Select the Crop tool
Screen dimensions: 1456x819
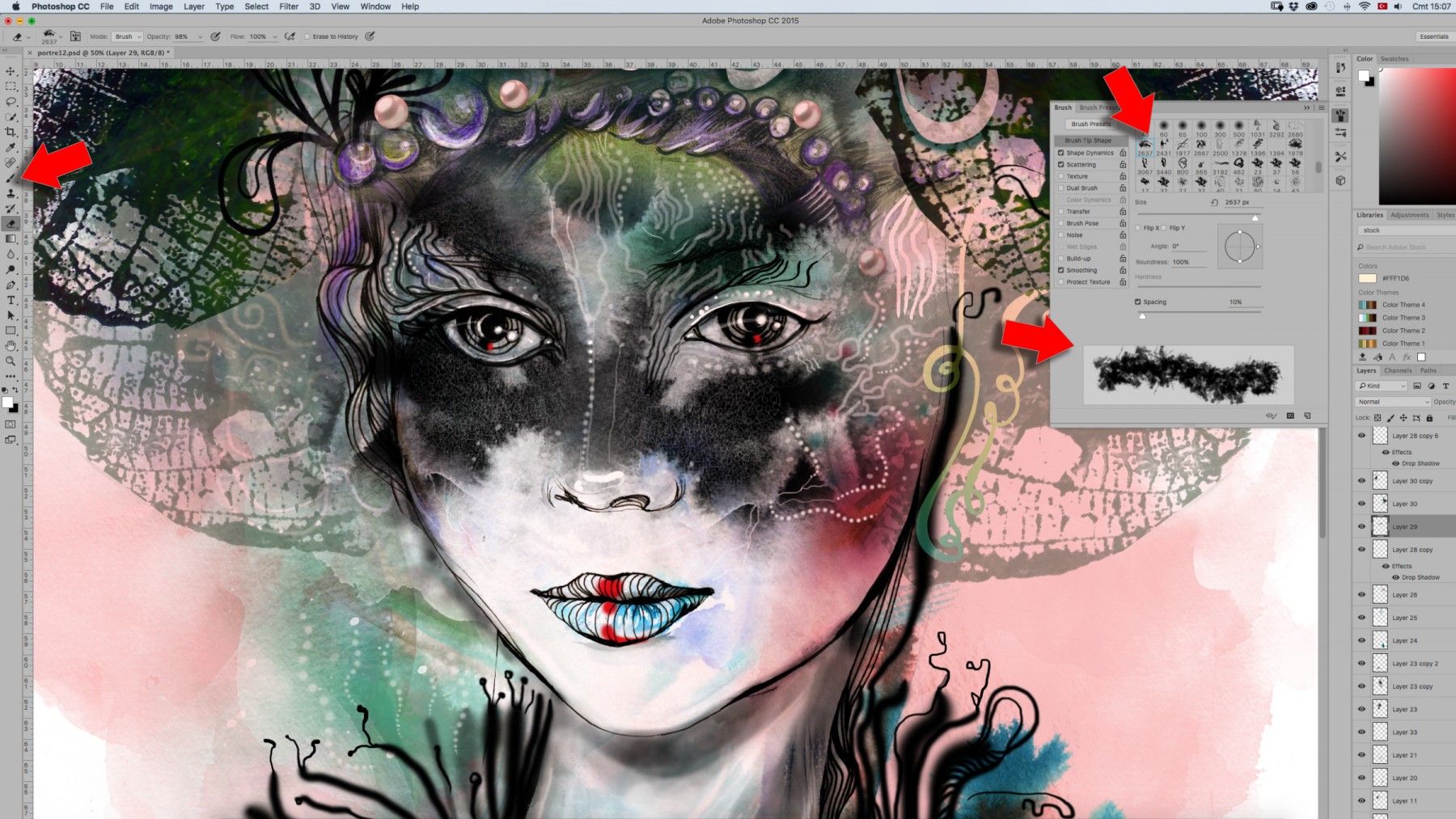tap(11, 132)
